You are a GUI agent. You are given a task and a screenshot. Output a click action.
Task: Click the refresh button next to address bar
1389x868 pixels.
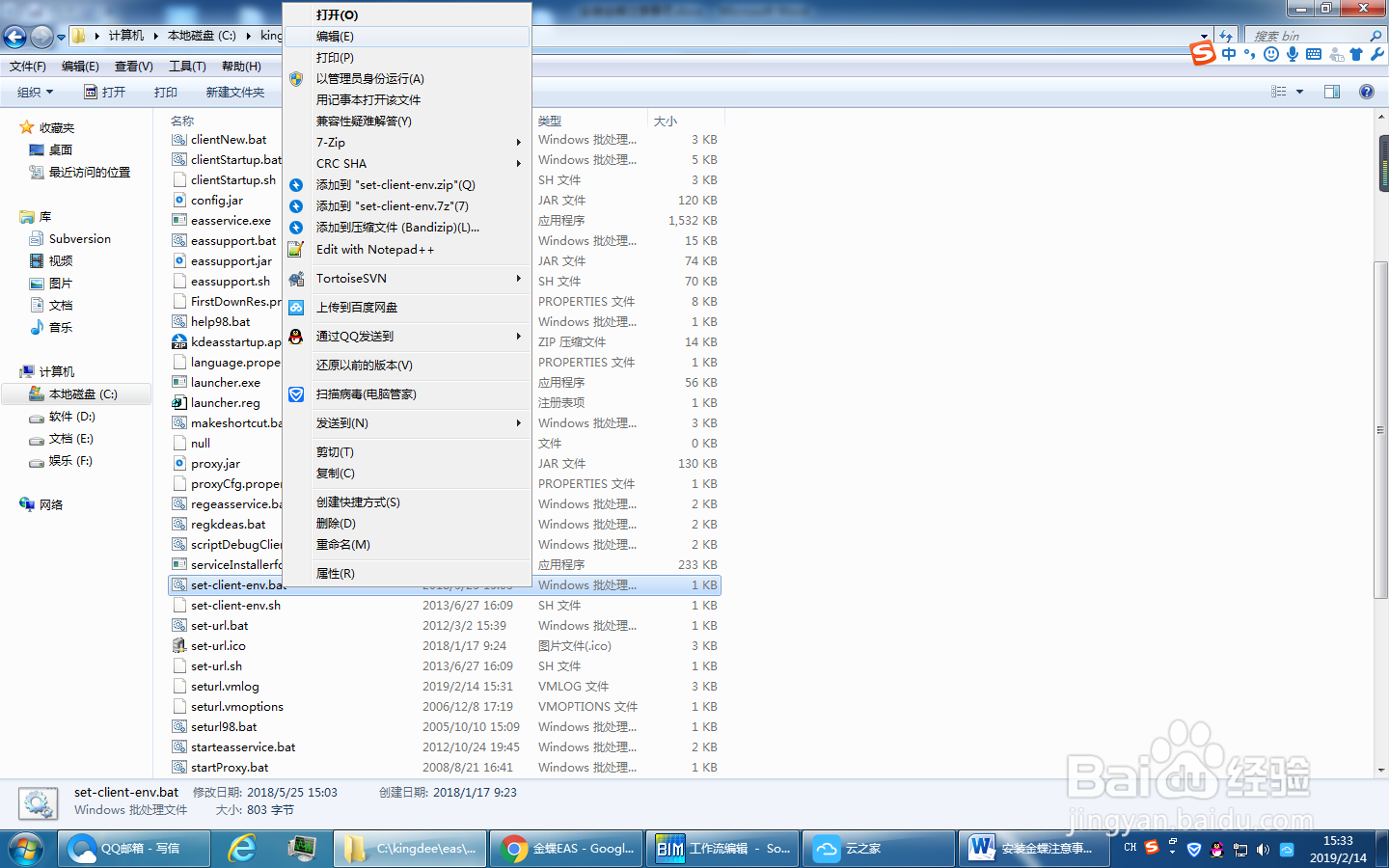[1226, 36]
